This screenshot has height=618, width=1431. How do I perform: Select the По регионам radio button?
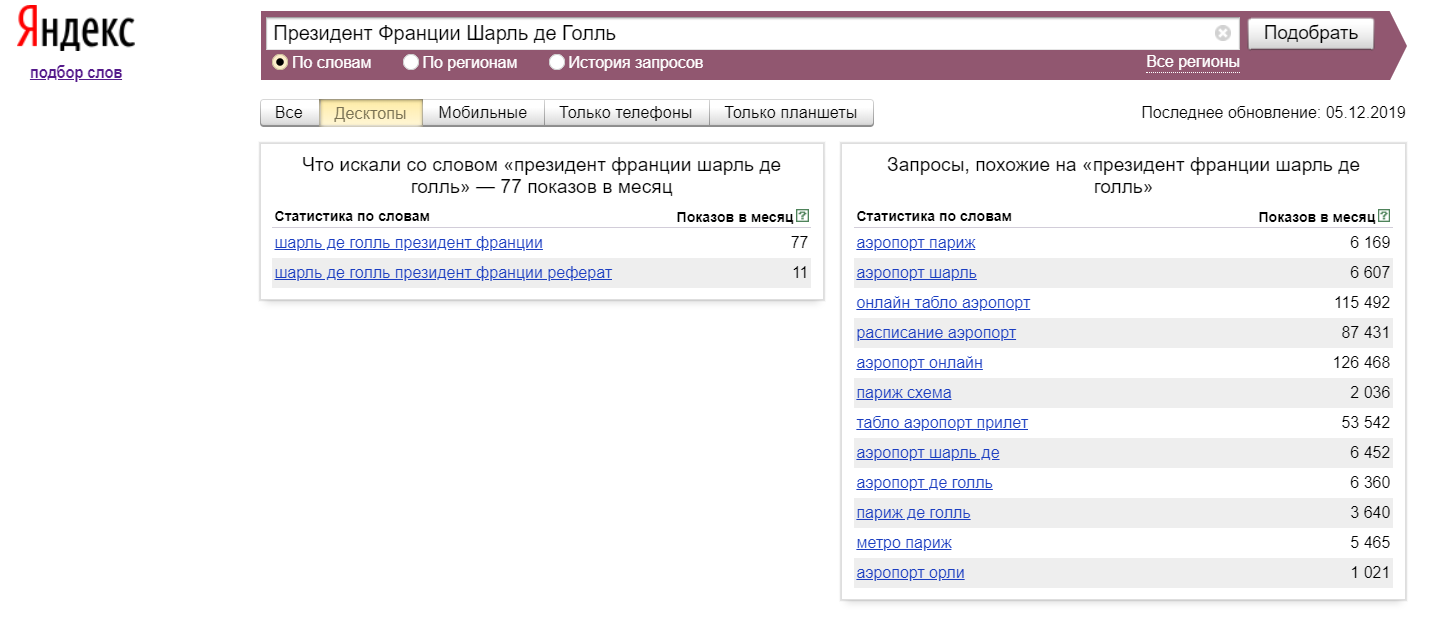click(411, 62)
